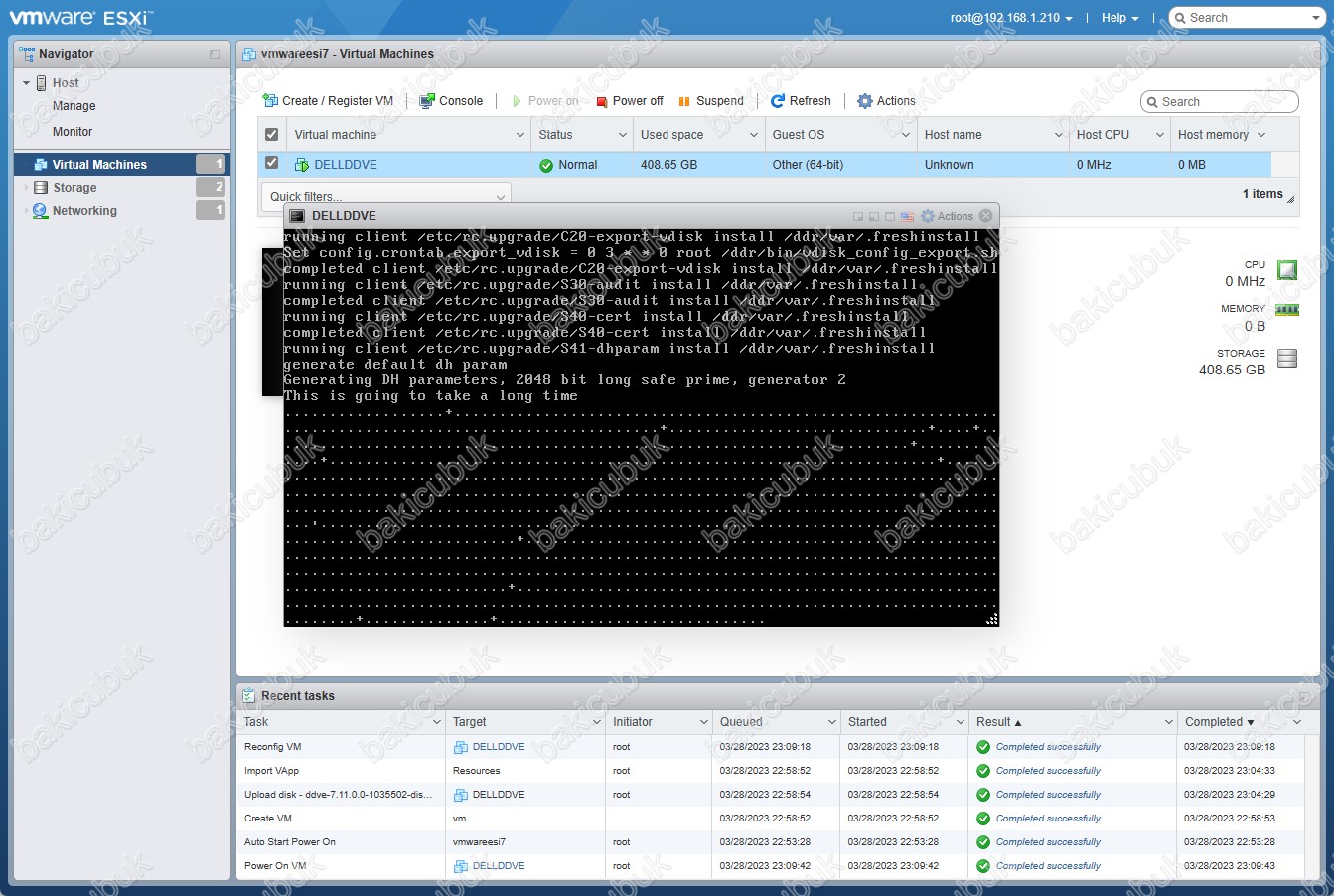
Task: Click the Power off red square icon
Action: pos(602,101)
